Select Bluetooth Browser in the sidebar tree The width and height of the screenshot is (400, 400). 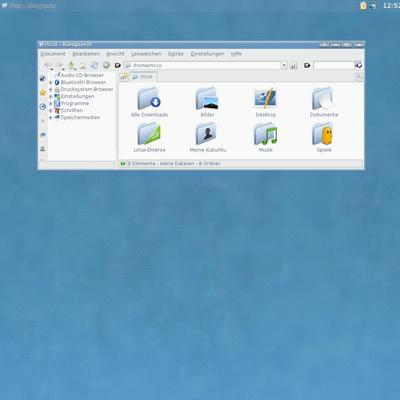(83, 82)
